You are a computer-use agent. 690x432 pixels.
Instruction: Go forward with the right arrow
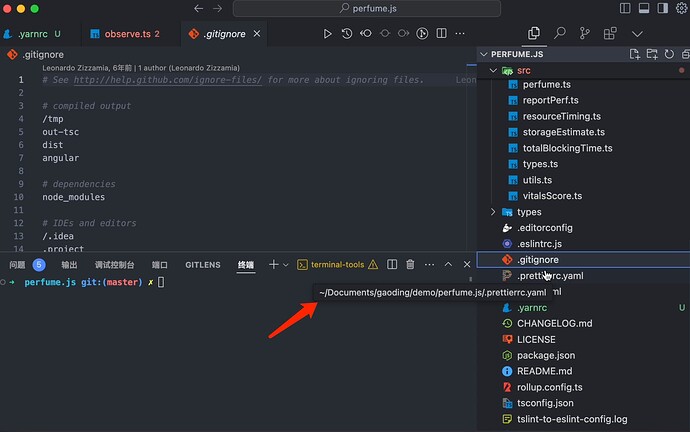(217, 8)
